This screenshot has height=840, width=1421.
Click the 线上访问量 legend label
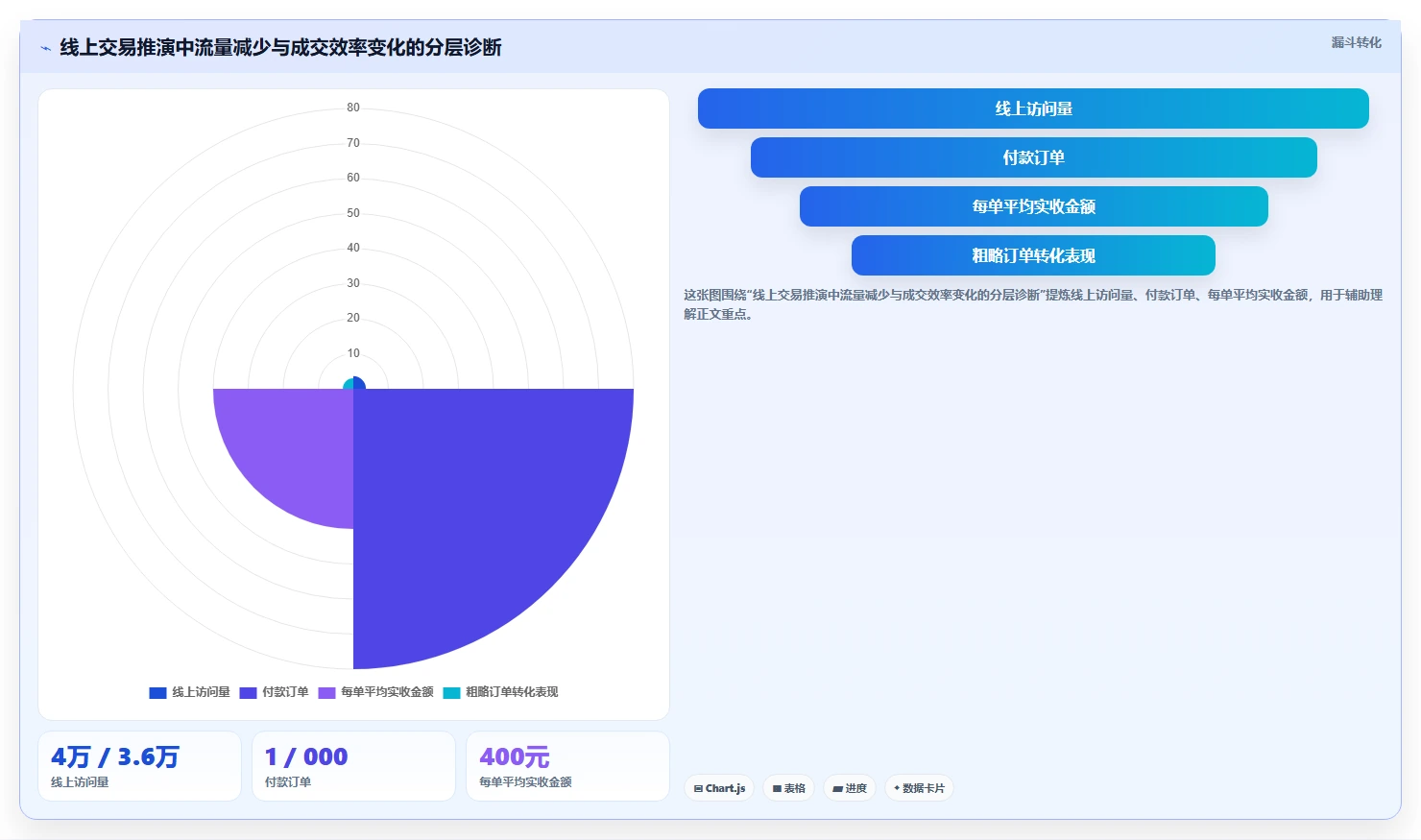201,692
